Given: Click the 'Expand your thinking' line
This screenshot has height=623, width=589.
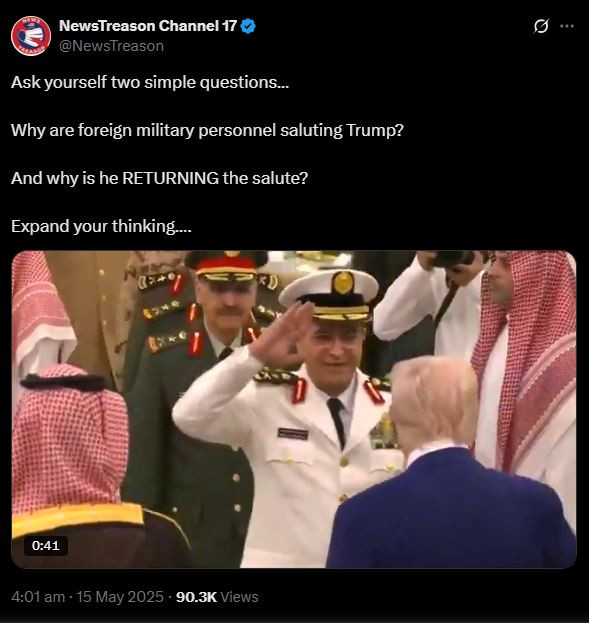Looking at the screenshot, I should [101, 226].
